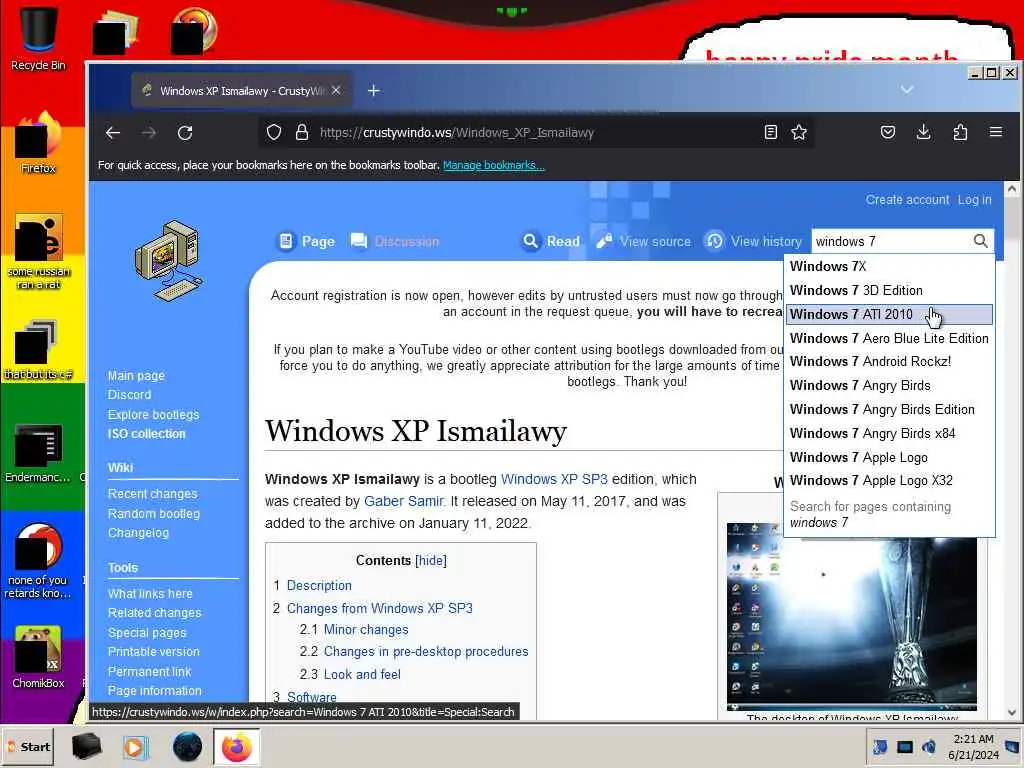Open the Ismailawy desktop screenshot thumbnail
The width and height of the screenshot is (1024, 768).
(x=852, y=616)
